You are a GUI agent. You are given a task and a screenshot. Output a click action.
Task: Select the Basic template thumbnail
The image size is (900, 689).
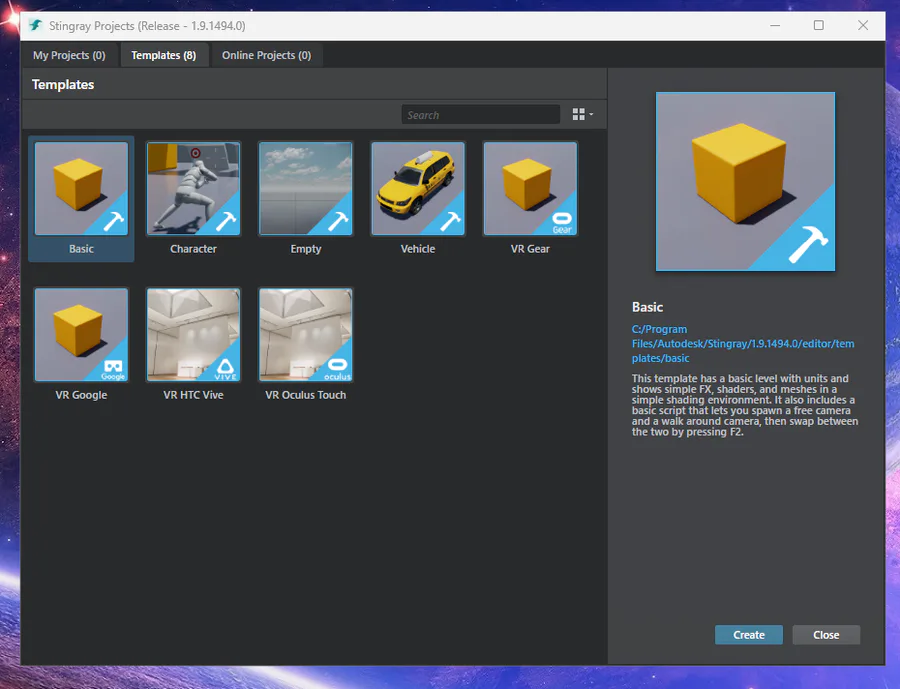pos(81,189)
